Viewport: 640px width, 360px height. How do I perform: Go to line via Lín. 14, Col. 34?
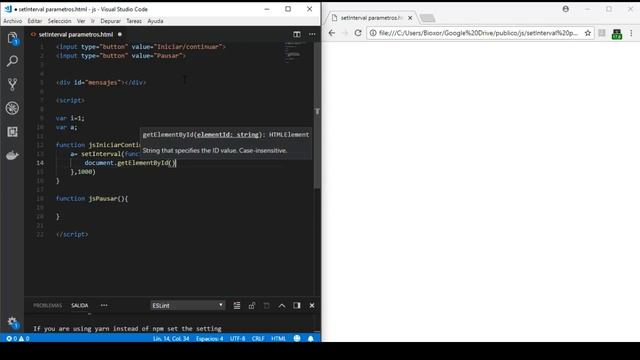click(171, 338)
